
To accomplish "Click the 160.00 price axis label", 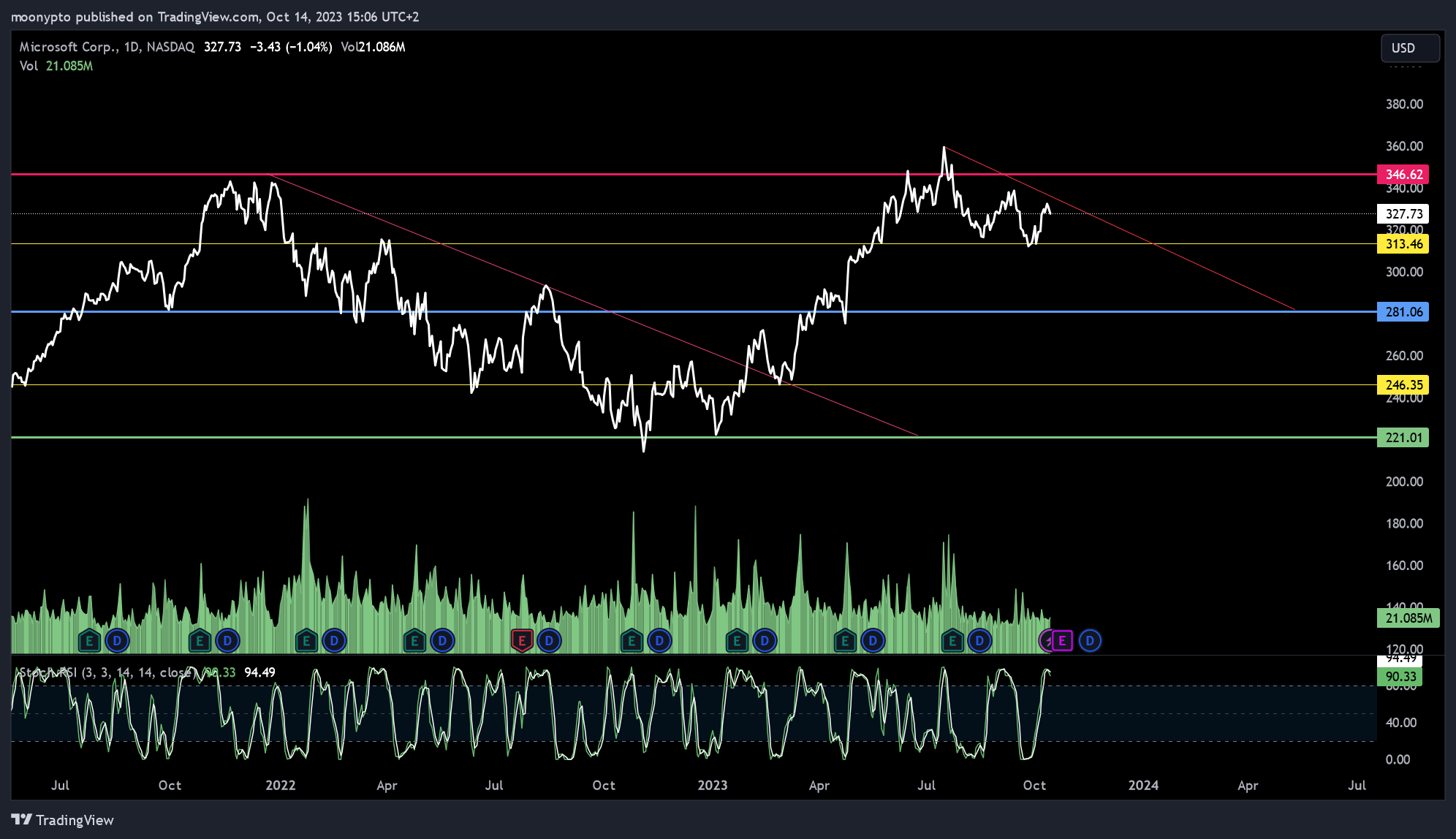I will coord(1404,566).
